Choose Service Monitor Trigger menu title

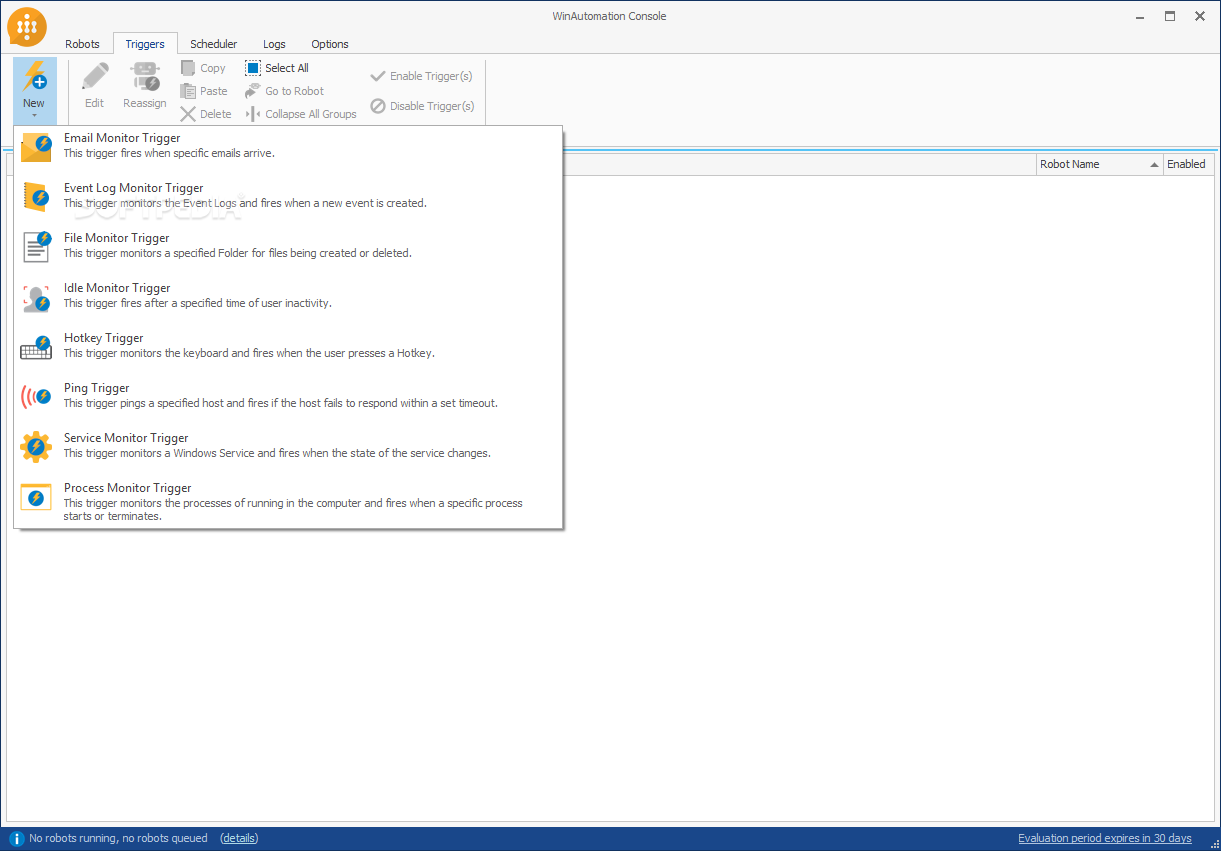[126, 438]
